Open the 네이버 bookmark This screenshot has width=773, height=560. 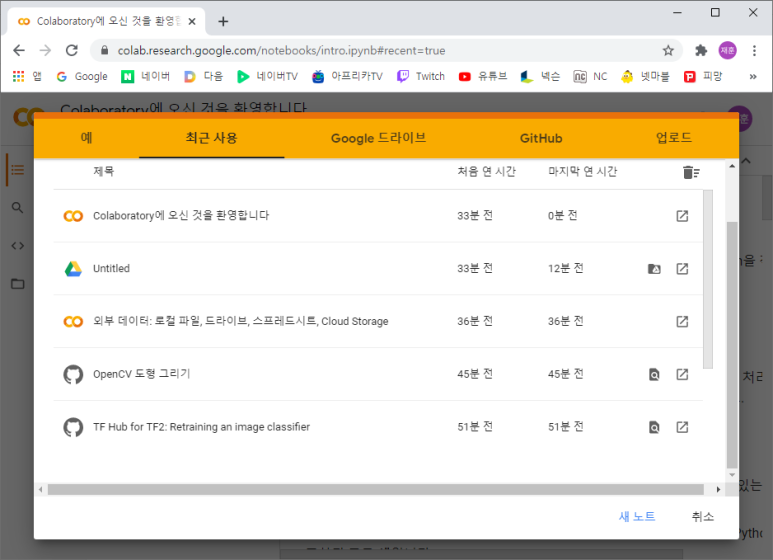coord(146,76)
